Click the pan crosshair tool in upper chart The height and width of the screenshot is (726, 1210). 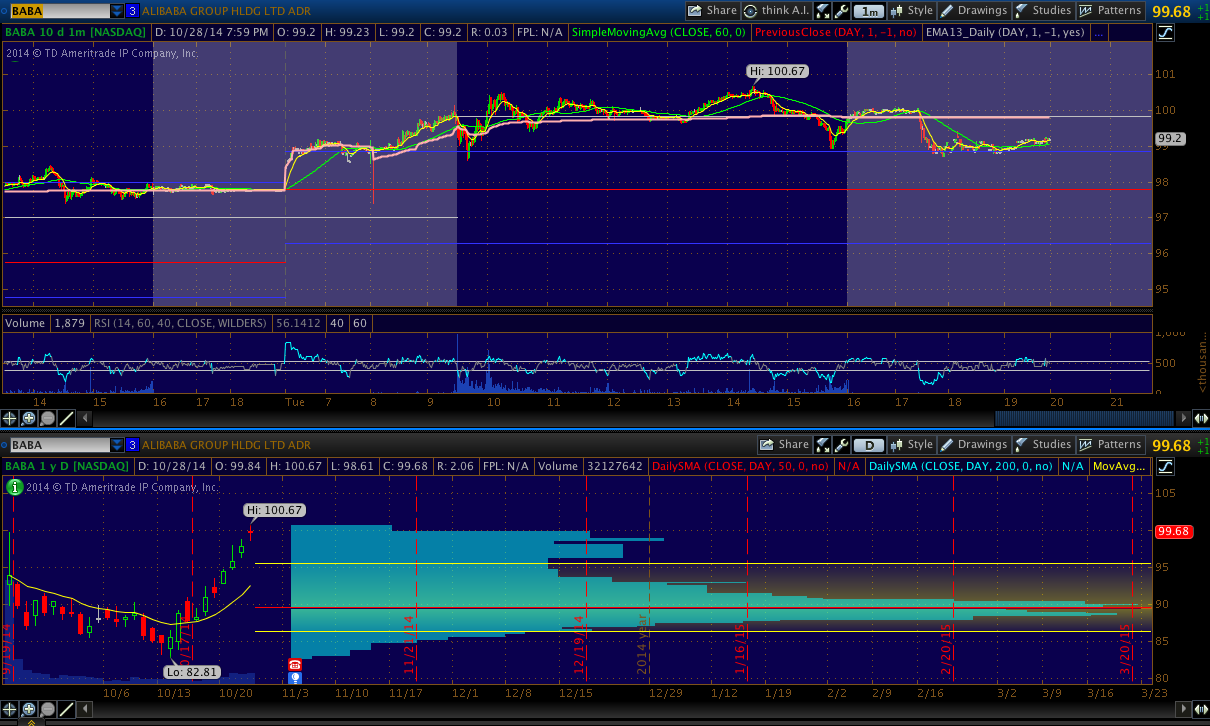point(9,418)
